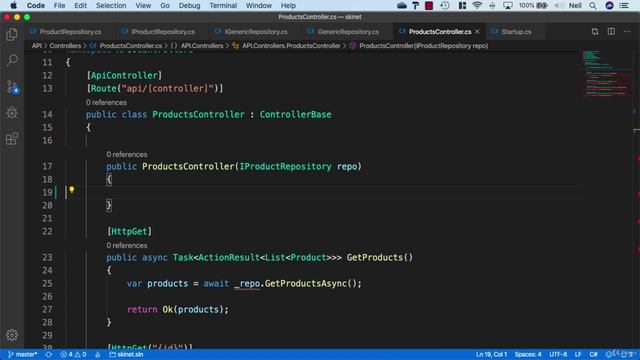Click the skinet.sln project status item
The image size is (640, 360).
point(126,354)
